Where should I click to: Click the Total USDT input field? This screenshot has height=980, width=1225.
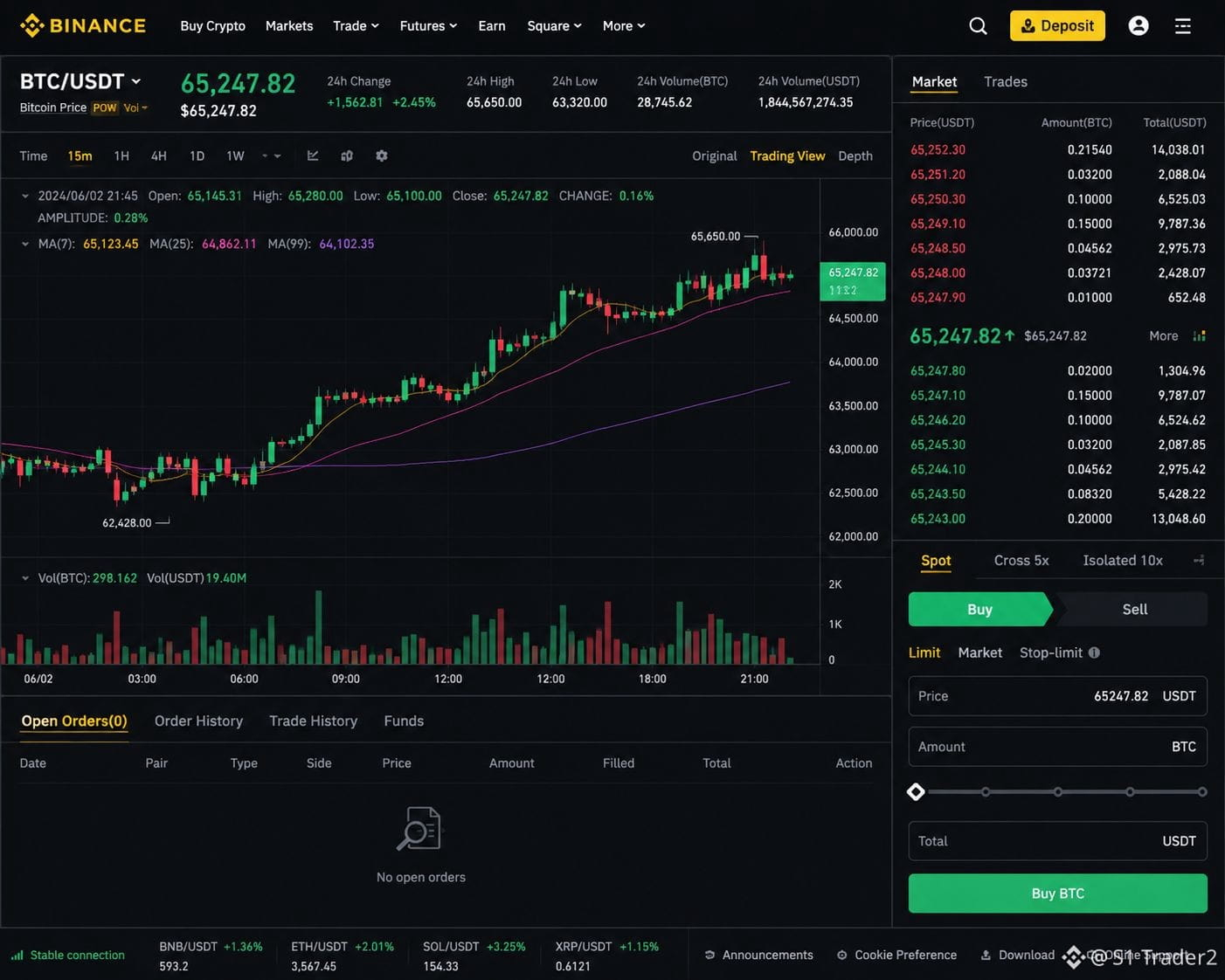1057,841
